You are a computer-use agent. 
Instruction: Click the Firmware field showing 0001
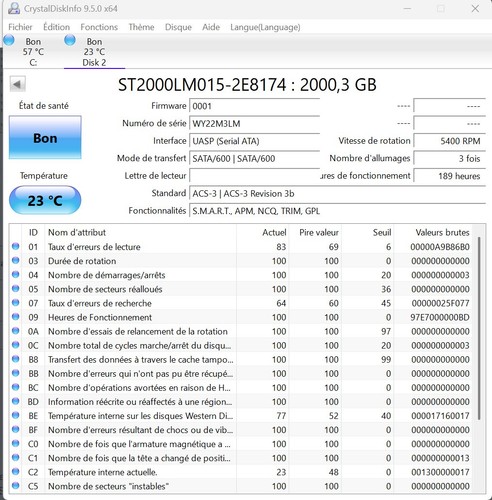click(x=255, y=106)
